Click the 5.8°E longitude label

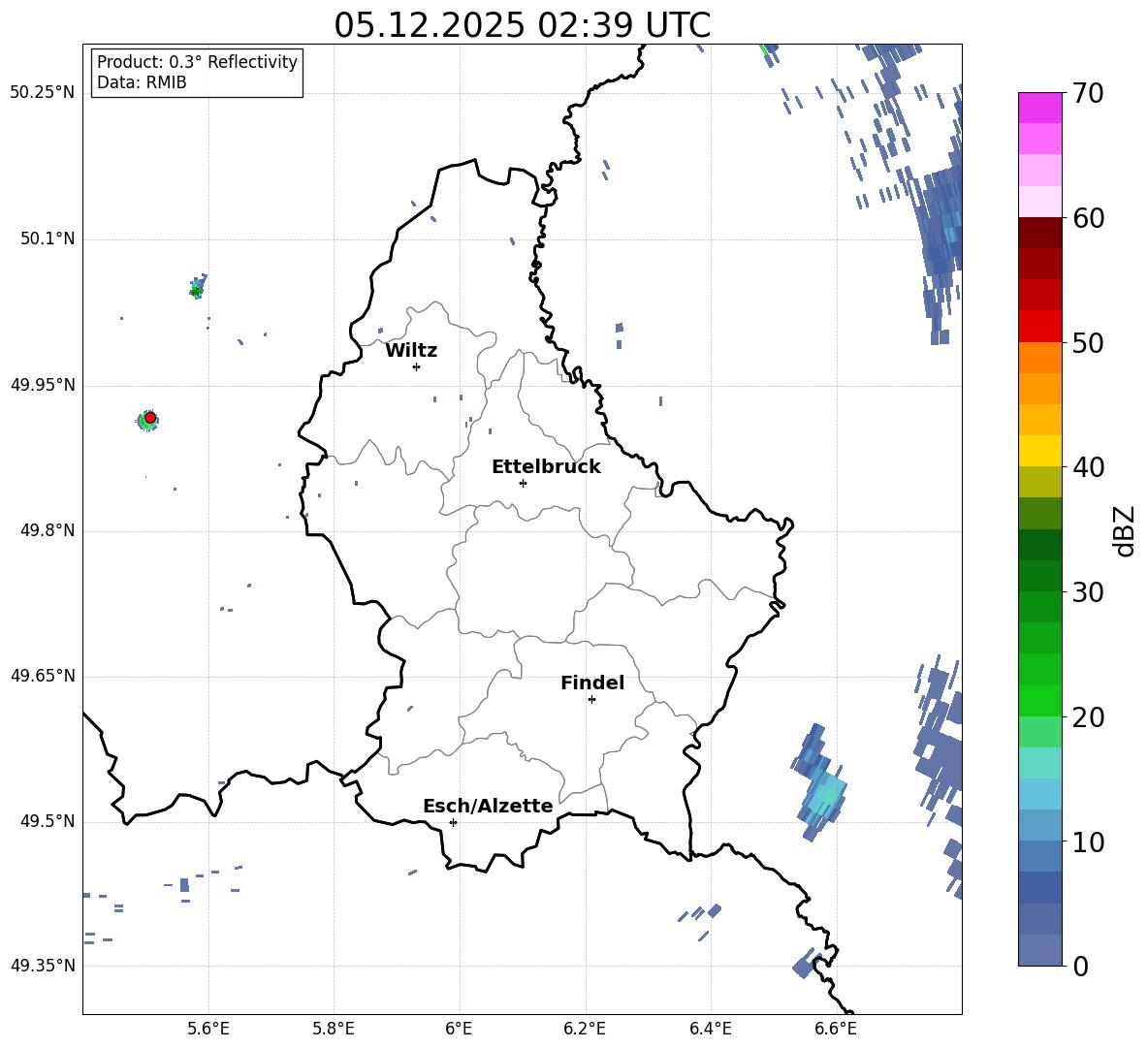(x=334, y=1029)
